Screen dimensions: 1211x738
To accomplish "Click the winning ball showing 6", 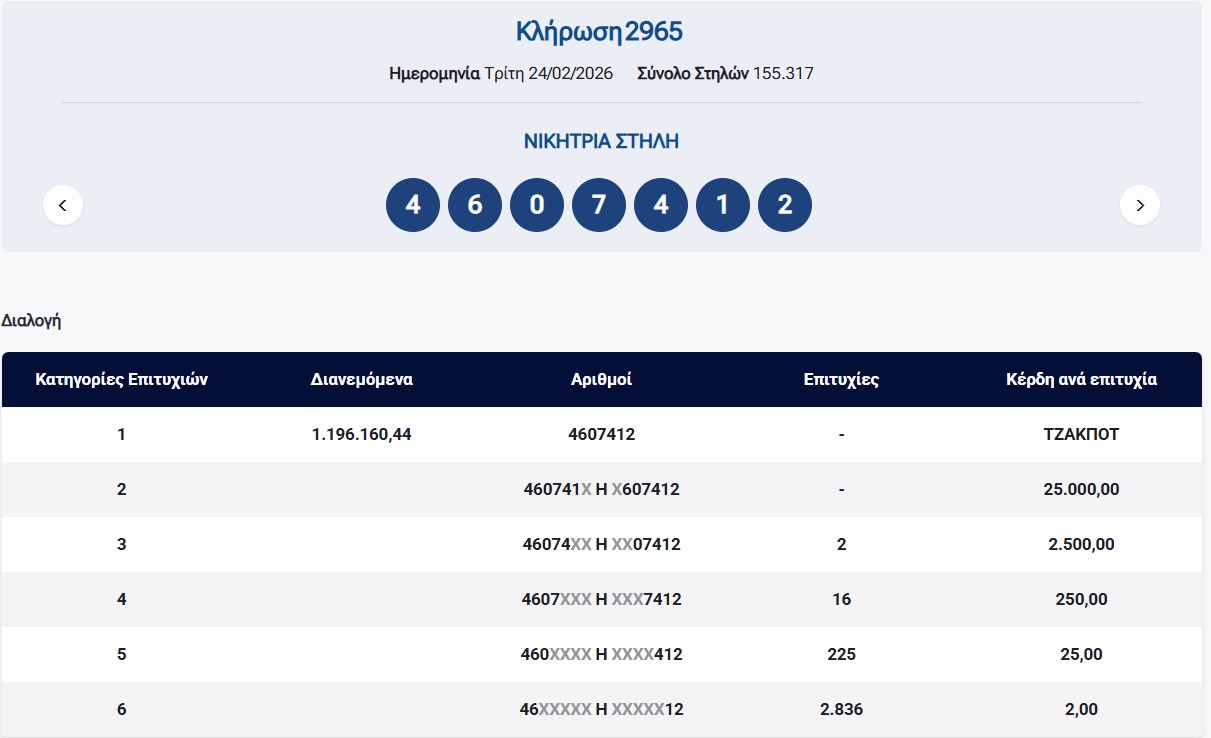I will click(475, 205).
